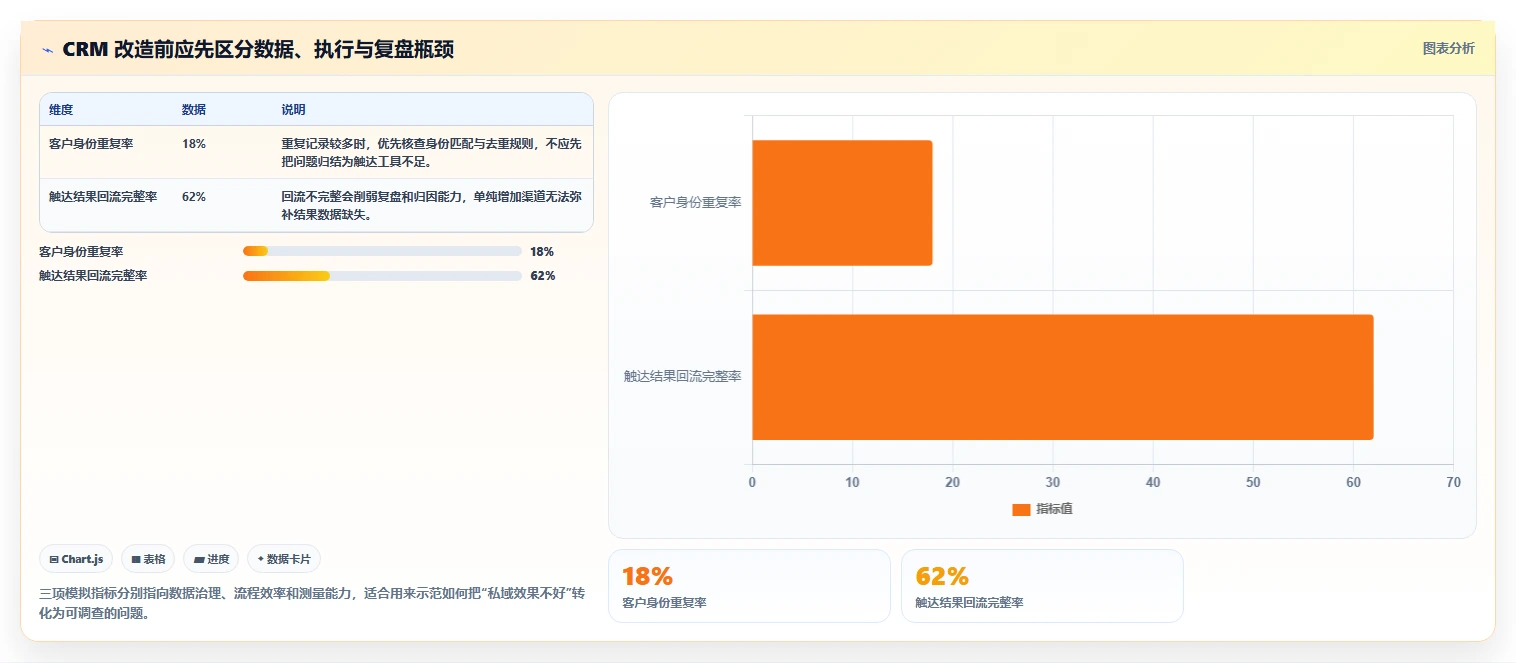
Task: Click the 客户身份重复率 progress label
Action: click(x=81, y=251)
